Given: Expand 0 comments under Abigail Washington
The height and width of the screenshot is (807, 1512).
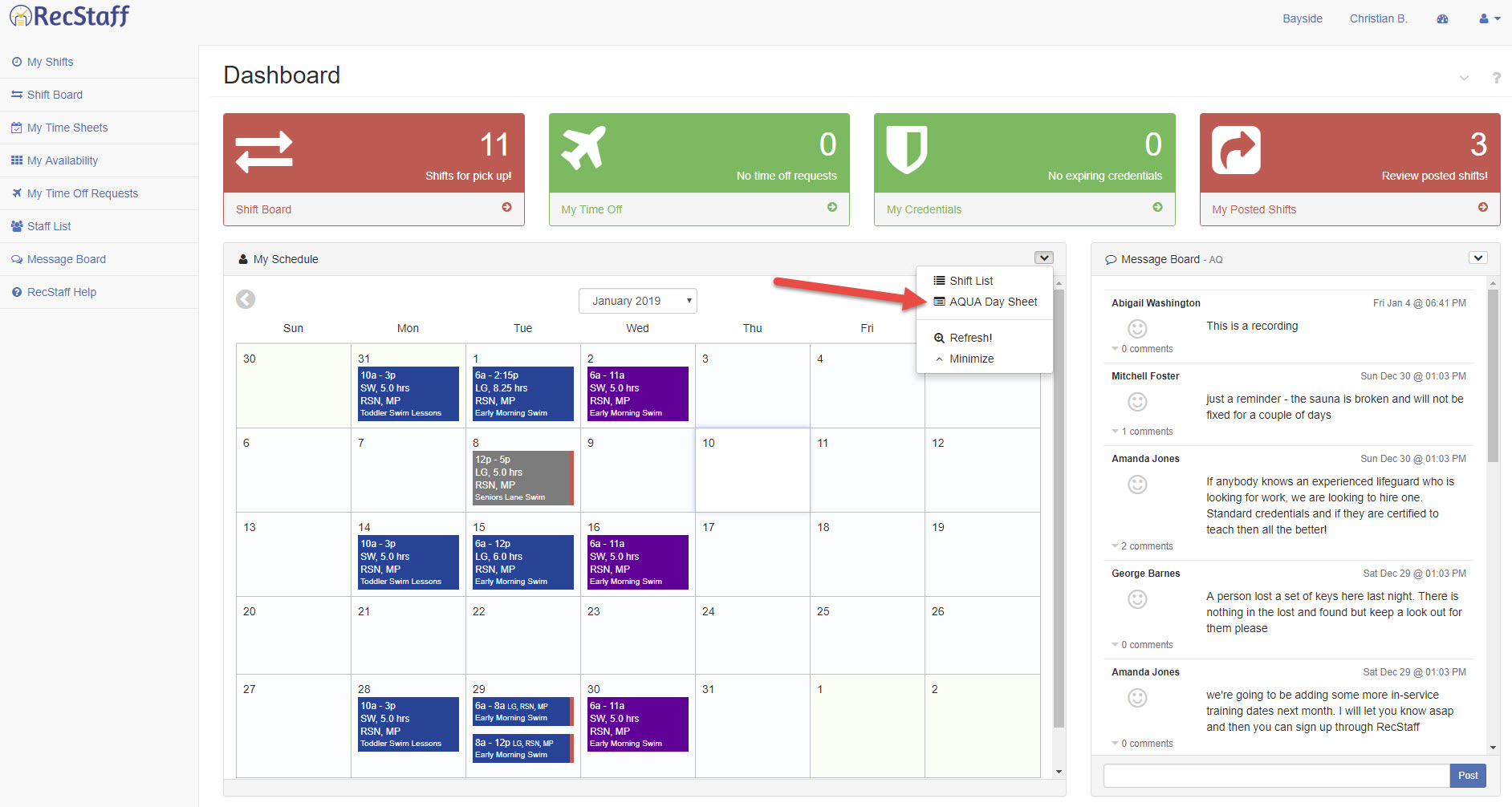Looking at the screenshot, I should pos(1142,349).
